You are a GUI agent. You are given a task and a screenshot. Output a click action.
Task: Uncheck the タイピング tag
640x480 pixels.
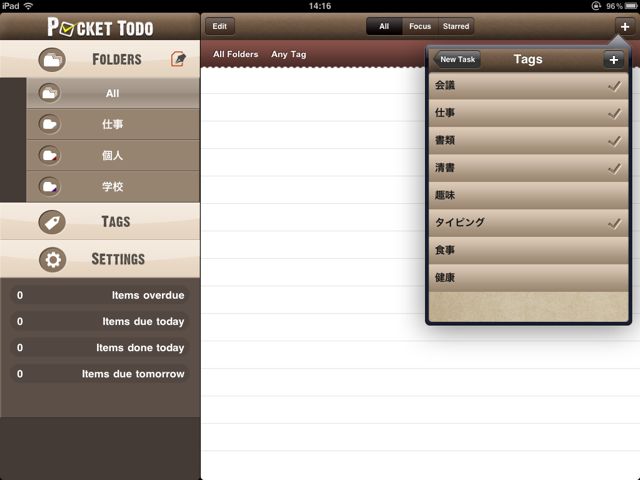pyautogui.click(x=528, y=223)
